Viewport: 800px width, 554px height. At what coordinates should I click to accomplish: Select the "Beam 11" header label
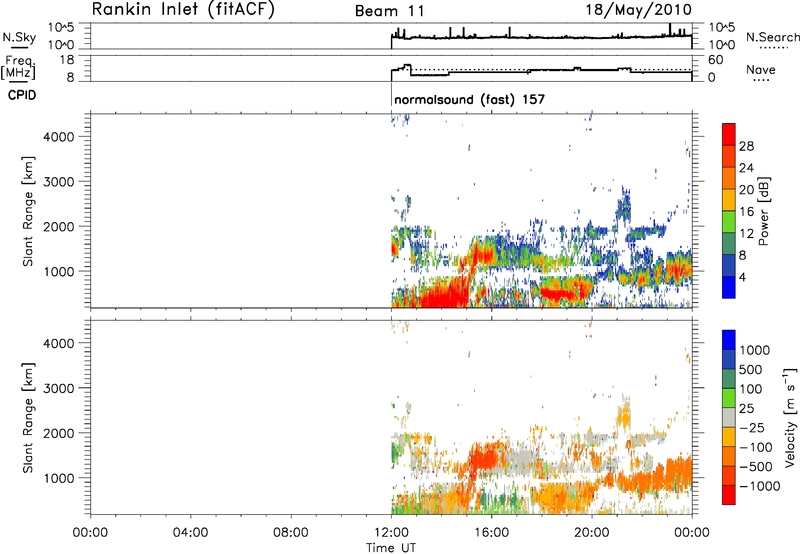coord(390,11)
